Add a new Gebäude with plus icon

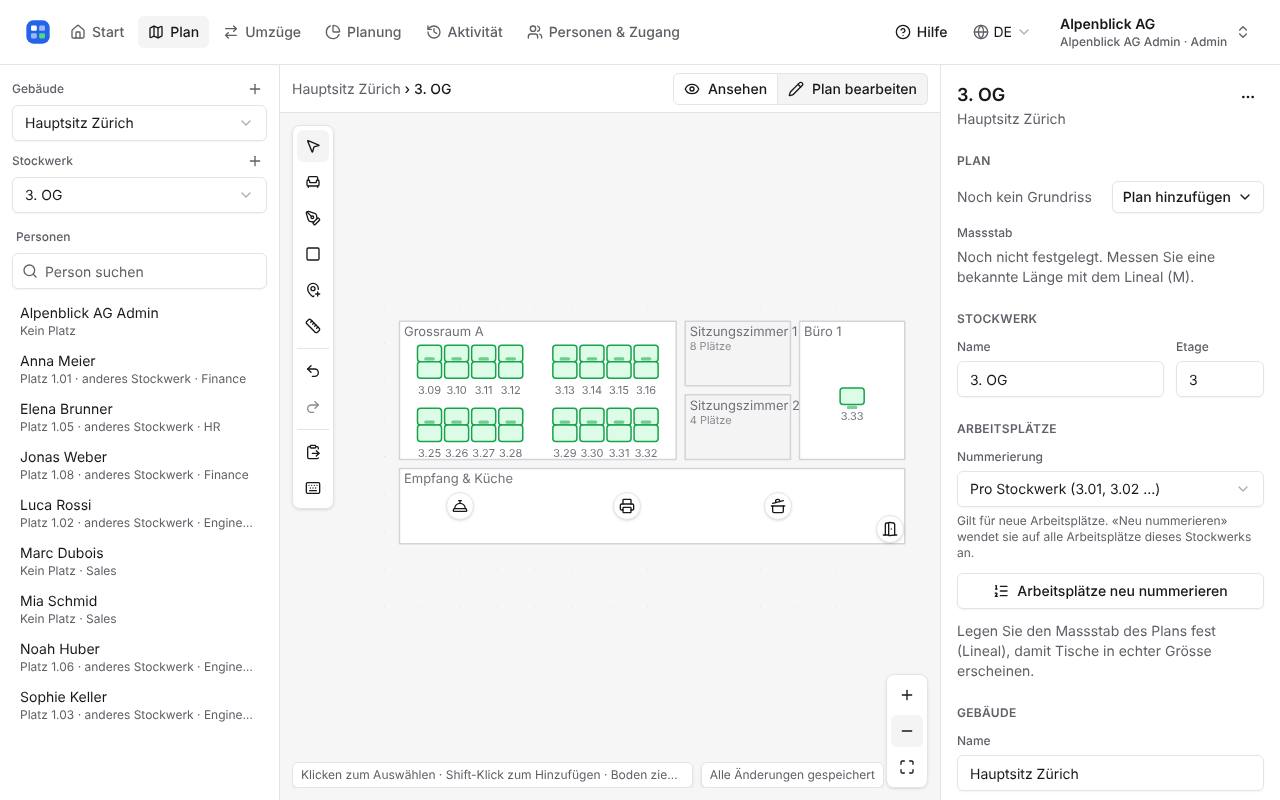tap(255, 89)
